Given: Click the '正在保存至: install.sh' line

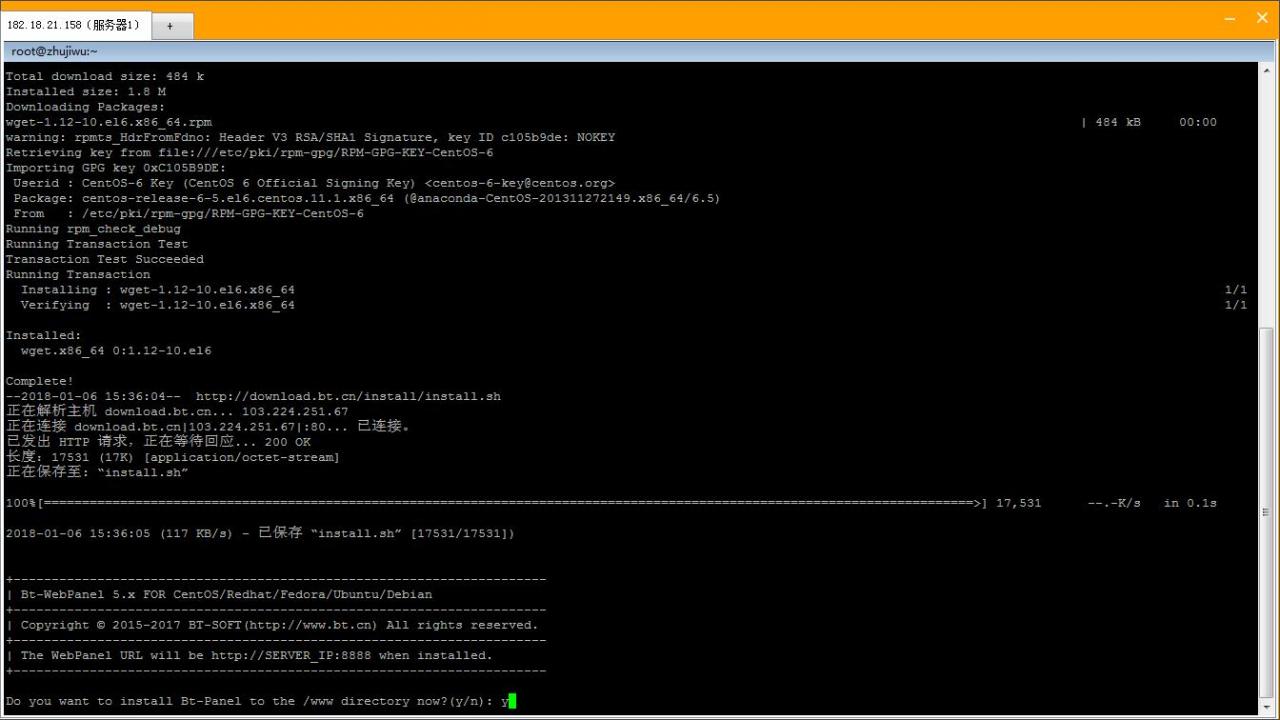Looking at the screenshot, I should pyautogui.click(x=97, y=473).
